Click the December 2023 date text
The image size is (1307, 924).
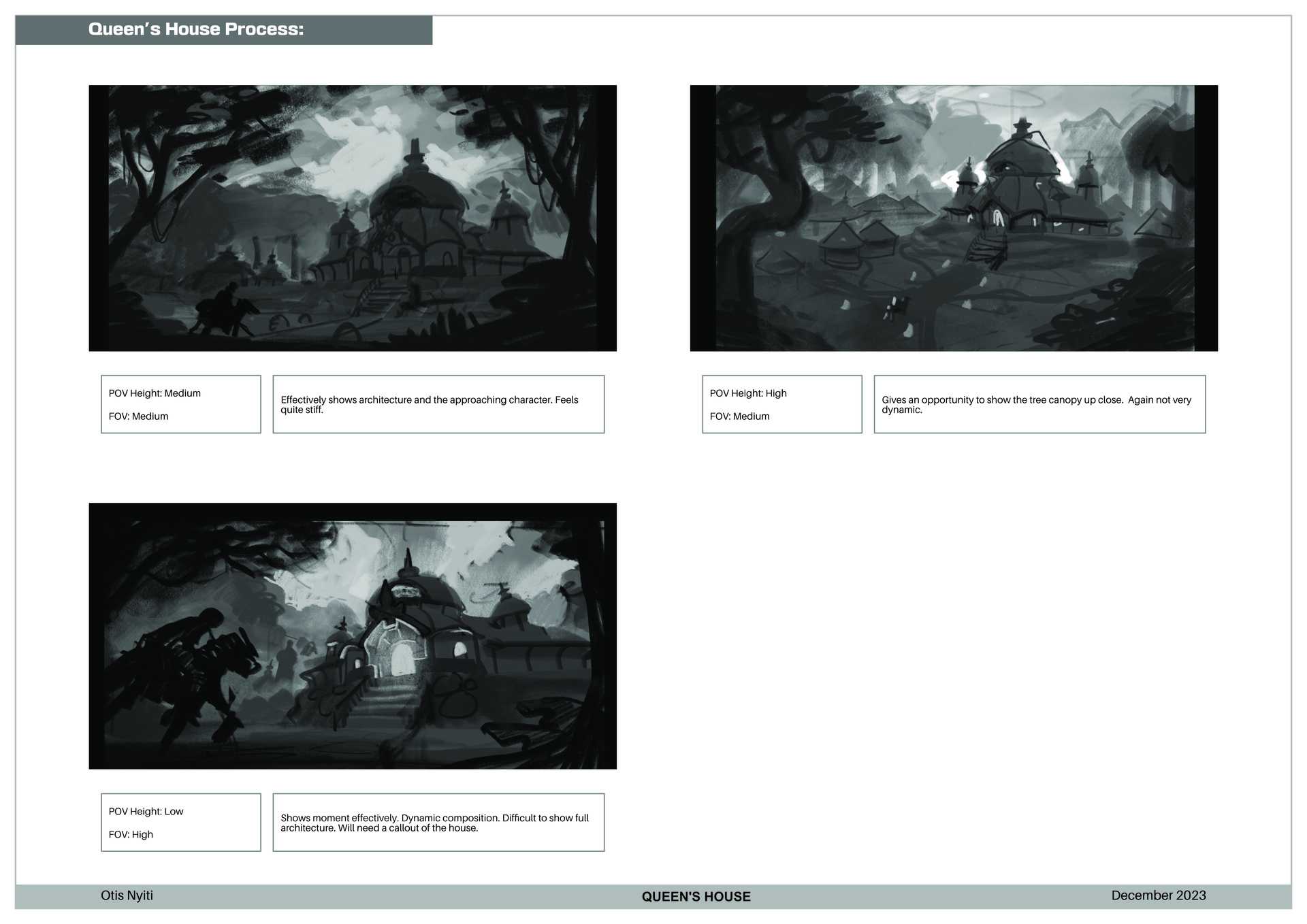click(1158, 895)
